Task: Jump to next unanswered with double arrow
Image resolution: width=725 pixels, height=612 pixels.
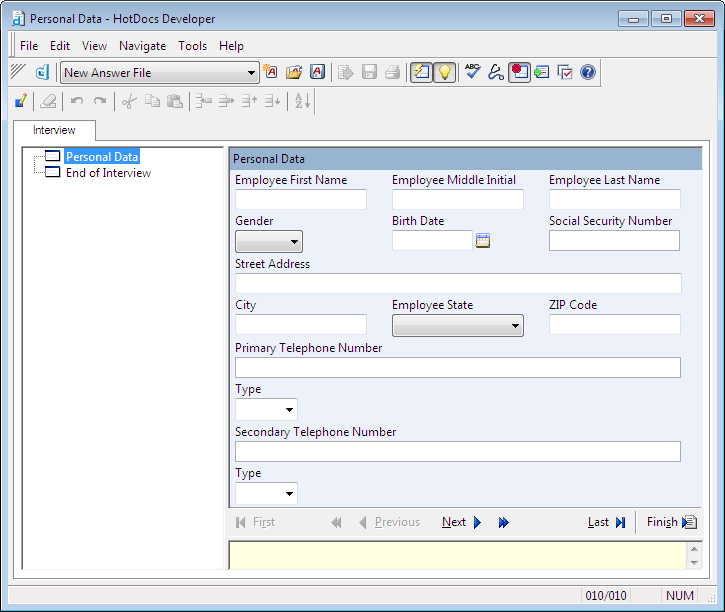Action: click(x=504, y=522)
